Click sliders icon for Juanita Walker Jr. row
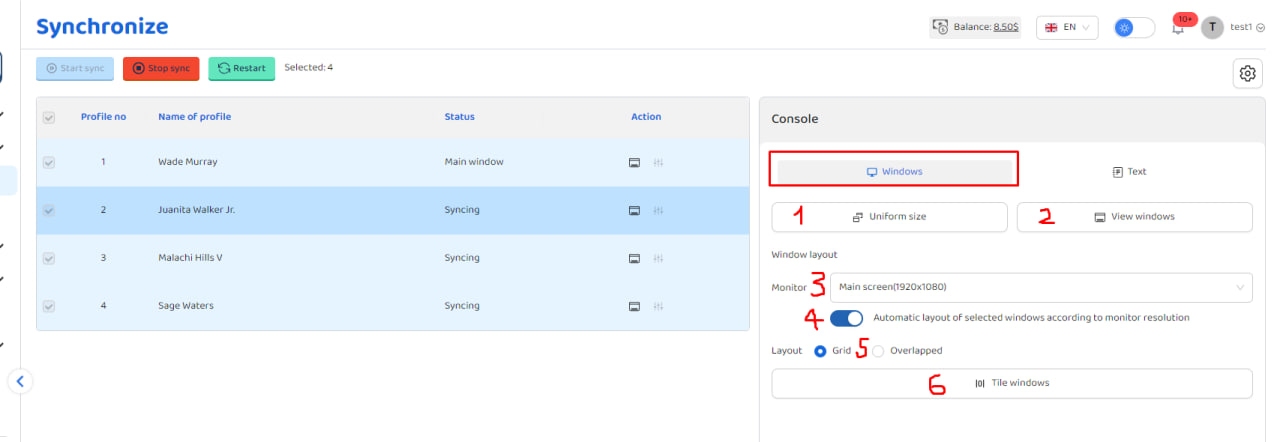The image size is (1280, 442). [x=658, y=210]
